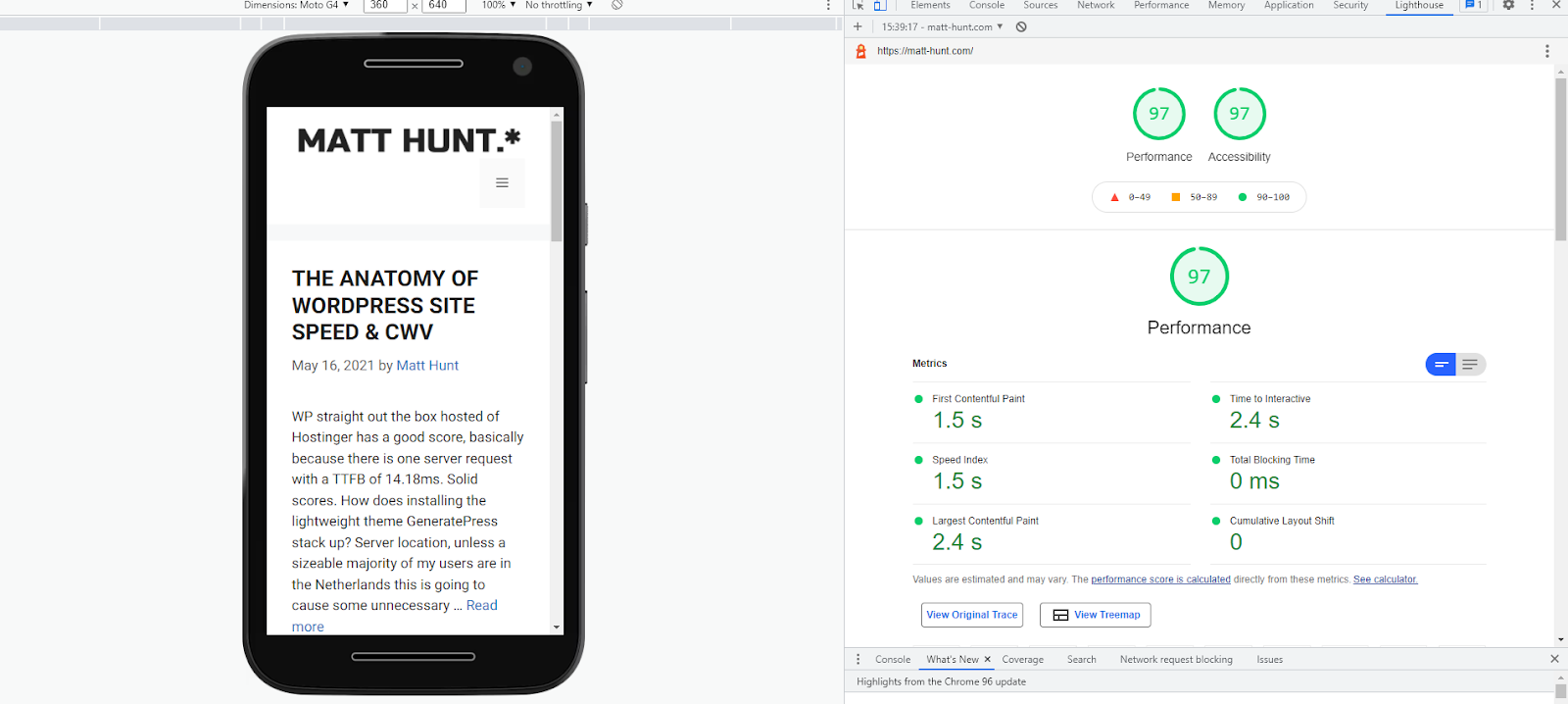Screen dimensions: 1568x704
Task: Select the What's New drawer tab
Action: 953,659
